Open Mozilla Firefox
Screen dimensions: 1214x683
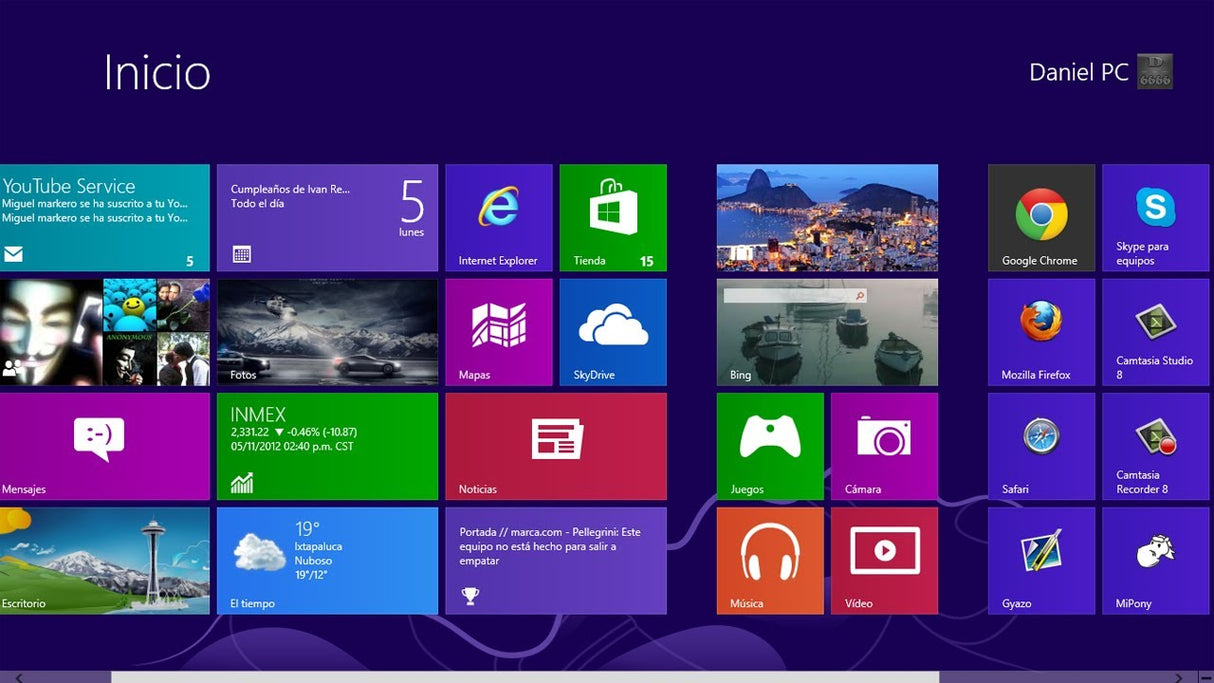1040,331
